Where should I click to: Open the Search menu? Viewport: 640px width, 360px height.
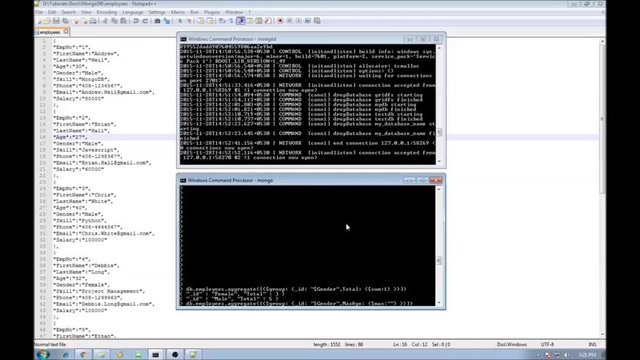(69, 12)
